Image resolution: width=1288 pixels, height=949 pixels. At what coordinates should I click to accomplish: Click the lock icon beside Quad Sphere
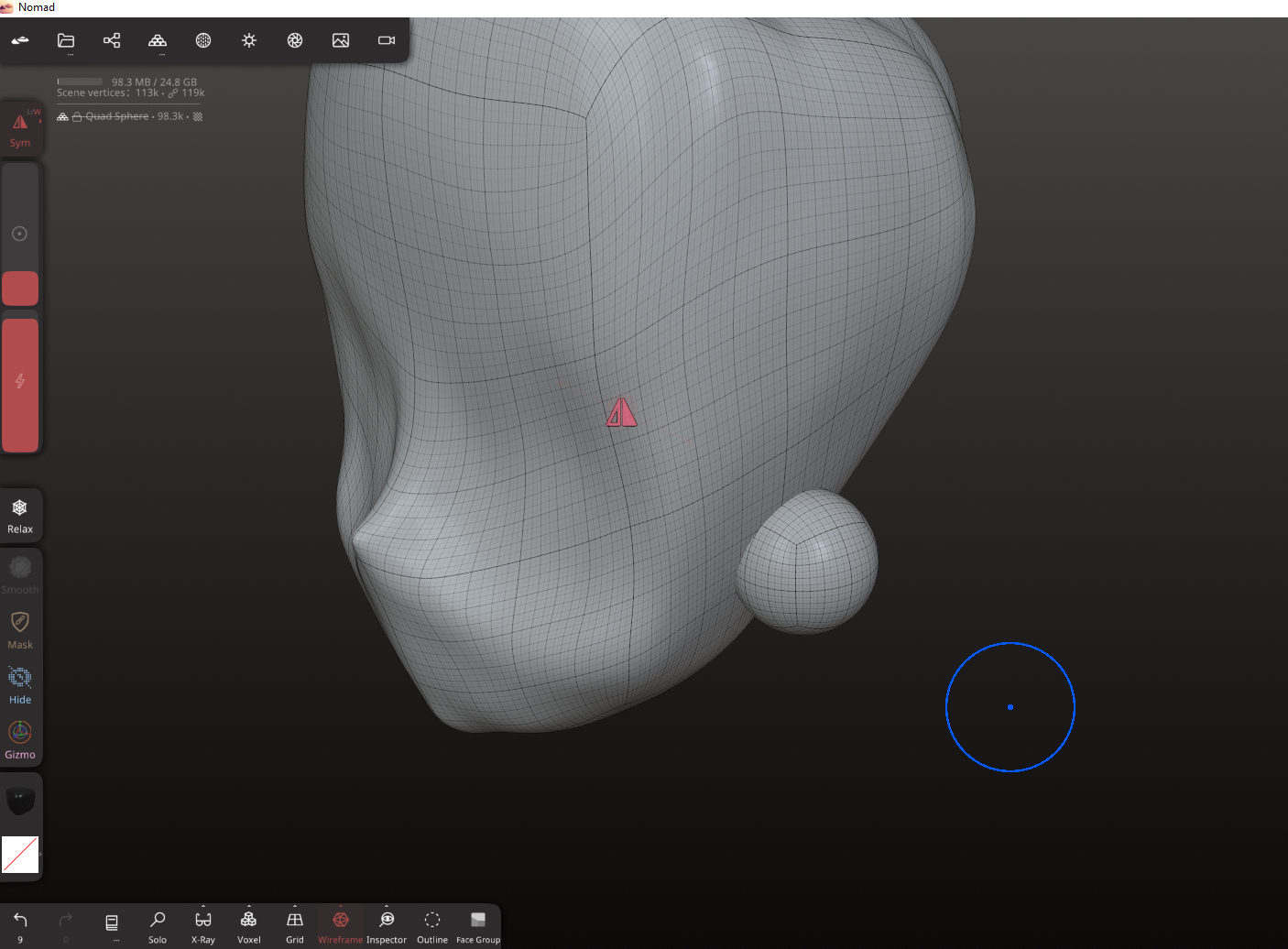point(78,116)
